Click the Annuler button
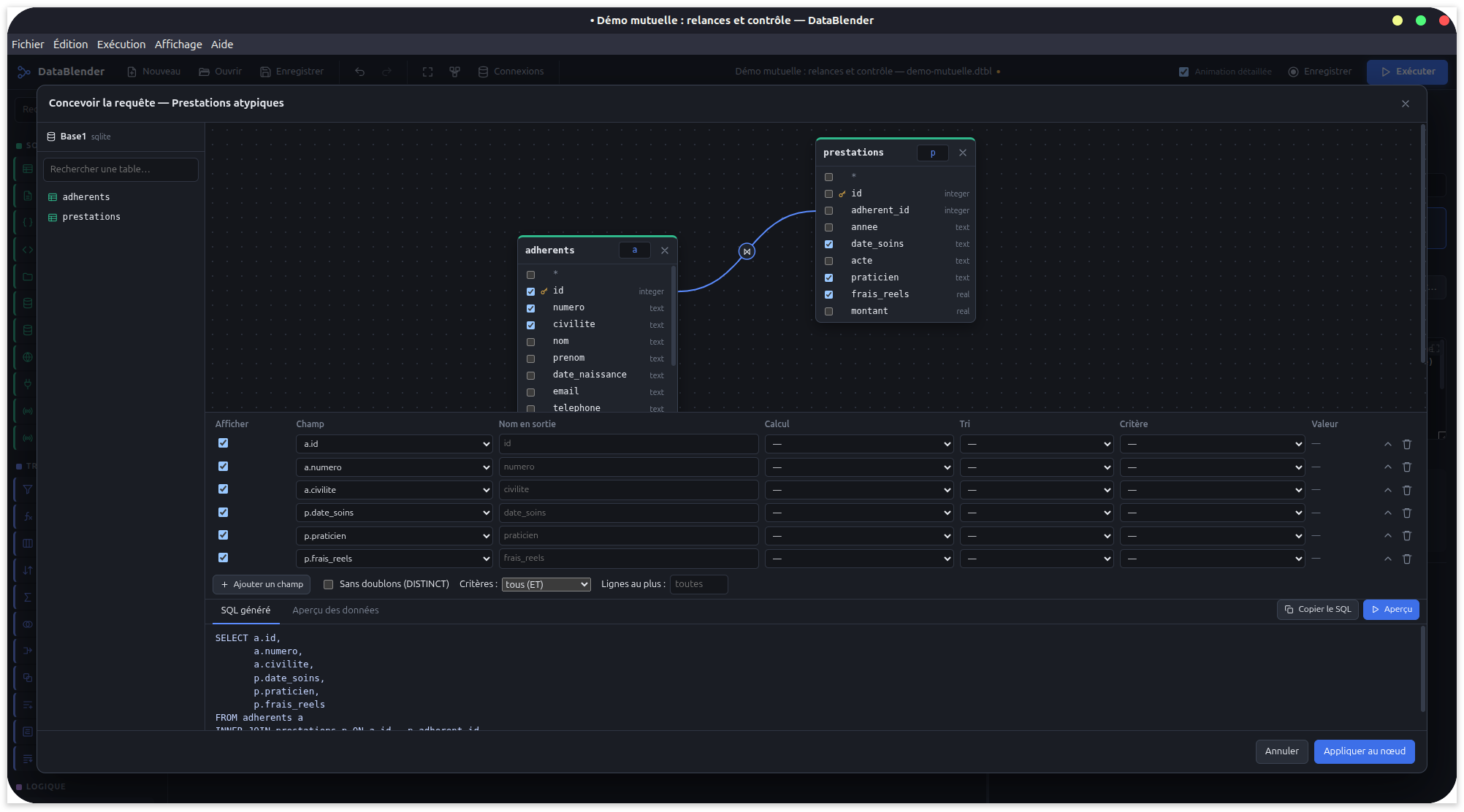 (x=1281, y=751)
